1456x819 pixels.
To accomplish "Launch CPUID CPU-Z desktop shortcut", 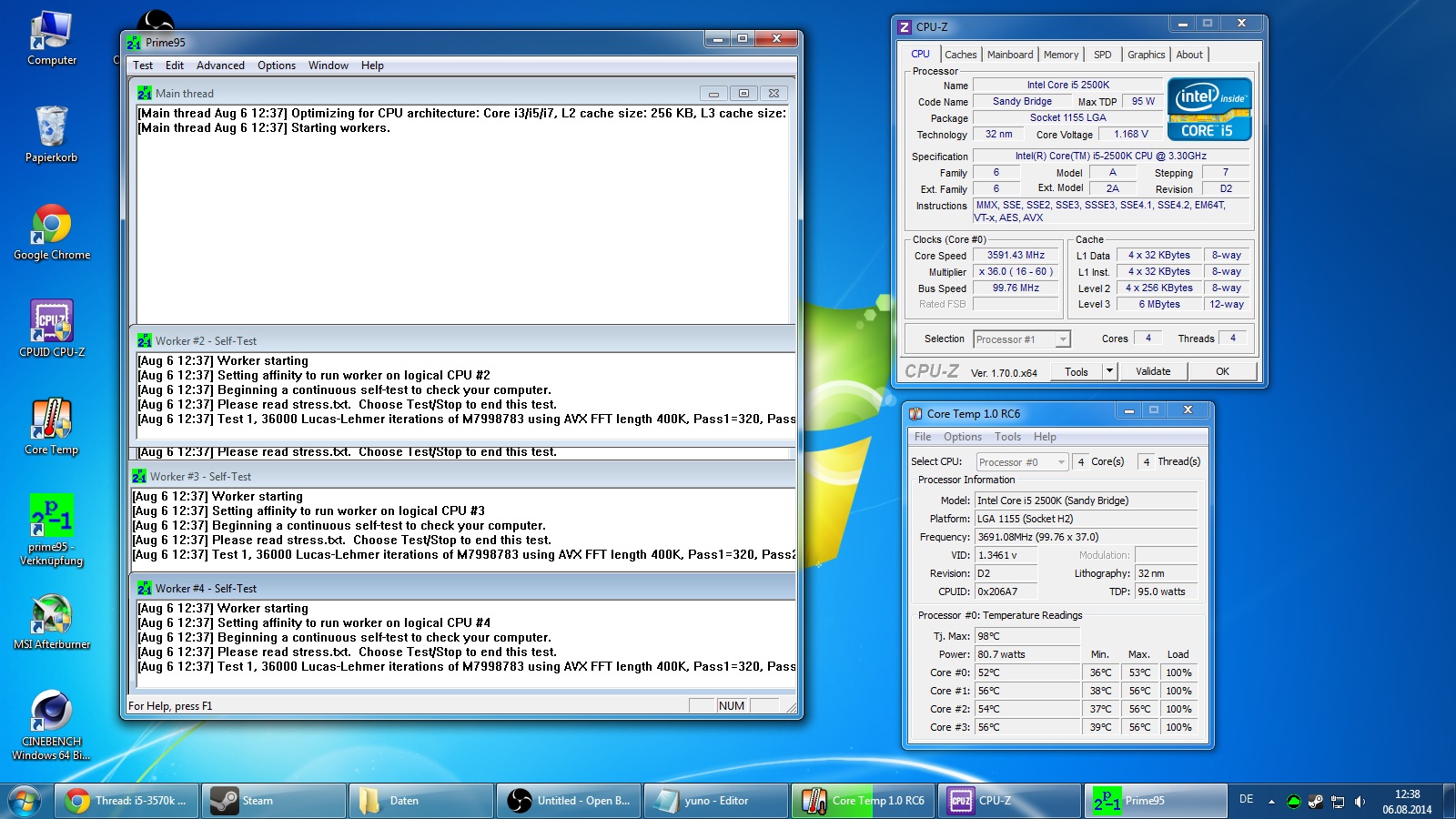I will (52, 329).
